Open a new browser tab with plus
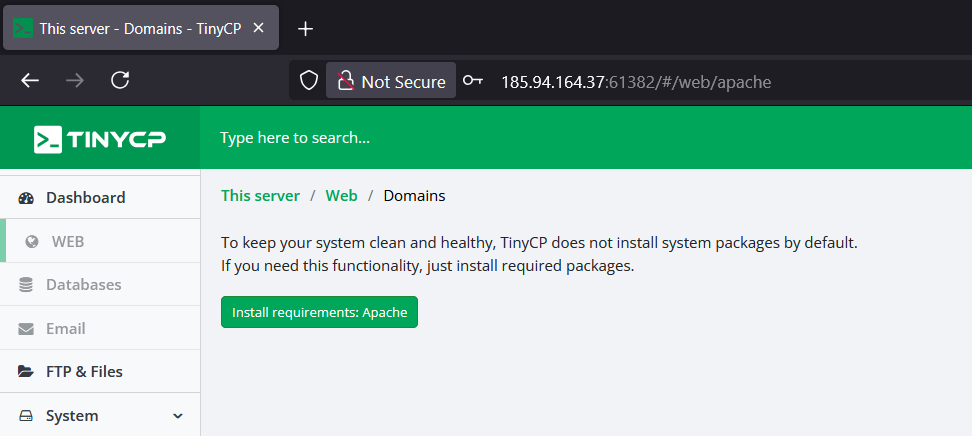This screenshot has width=972, height=436. 306,29
